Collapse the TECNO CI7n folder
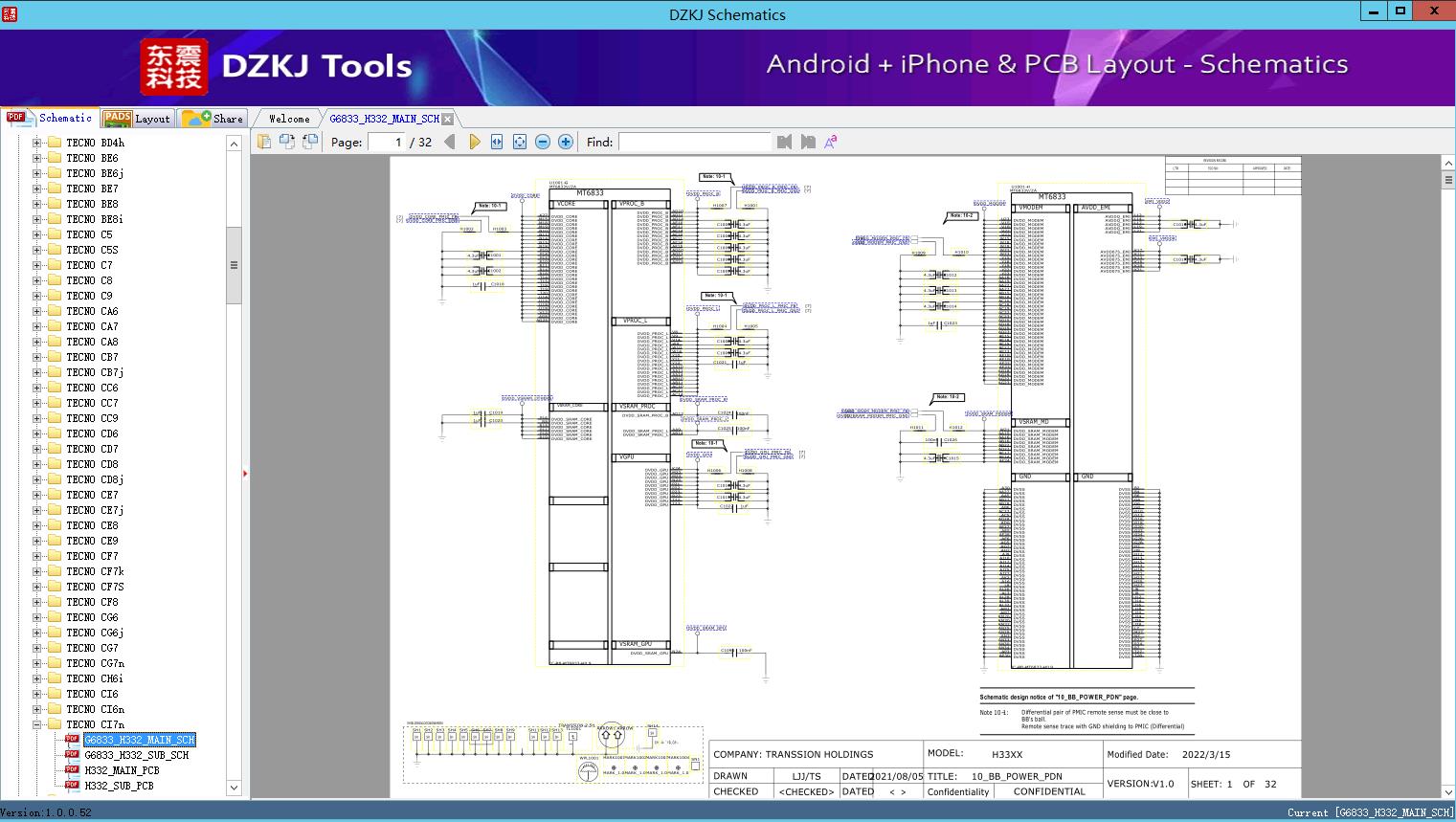The height and width of the screenshot is (822, 1456). [37, 724]
